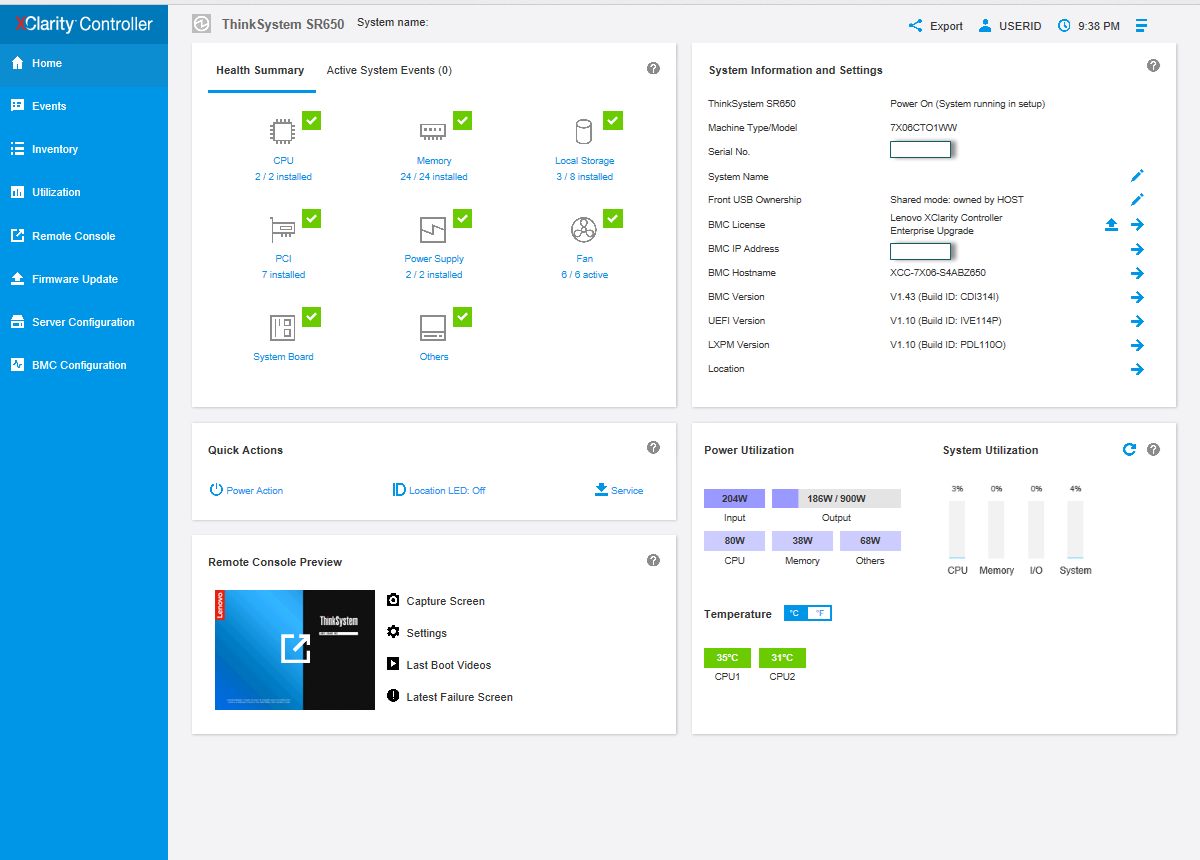Click the Latest Failure Screen alert icon
This screenshot has height=860, width=1200.
(394, 696)
